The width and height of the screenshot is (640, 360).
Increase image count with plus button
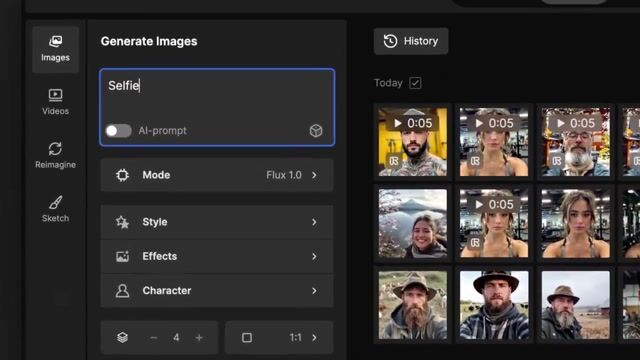coord(199,338)
